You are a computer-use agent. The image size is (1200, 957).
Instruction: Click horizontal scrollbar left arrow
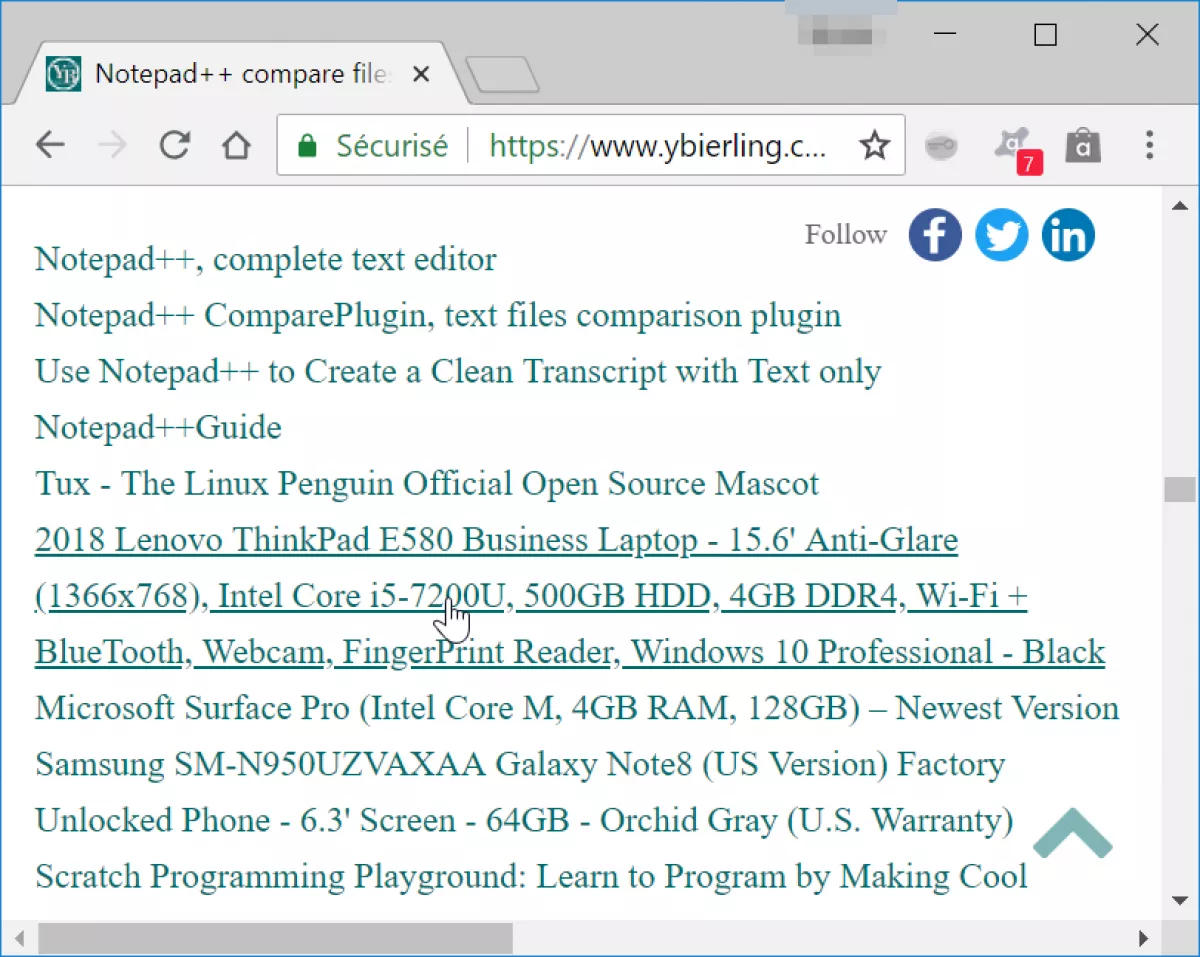[19, 938]
